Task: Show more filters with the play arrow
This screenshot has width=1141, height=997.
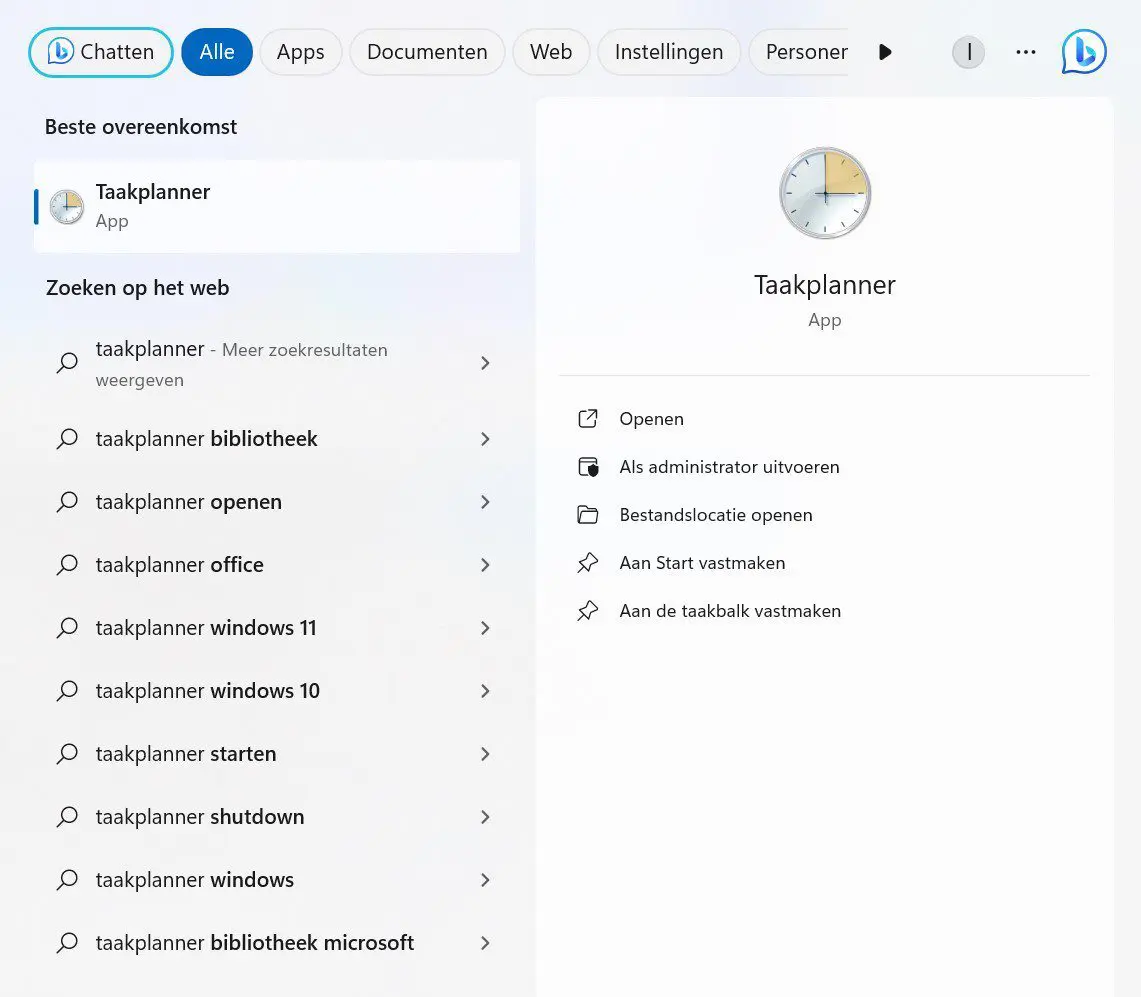Action: (885, 52)
